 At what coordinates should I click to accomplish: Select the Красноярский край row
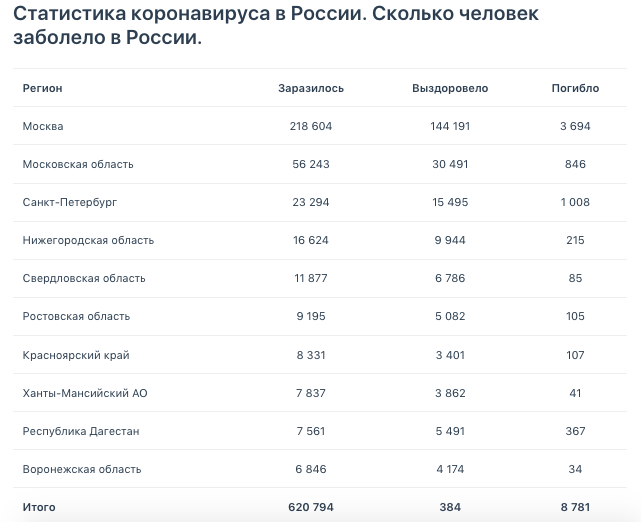click(x=76, y=355)
